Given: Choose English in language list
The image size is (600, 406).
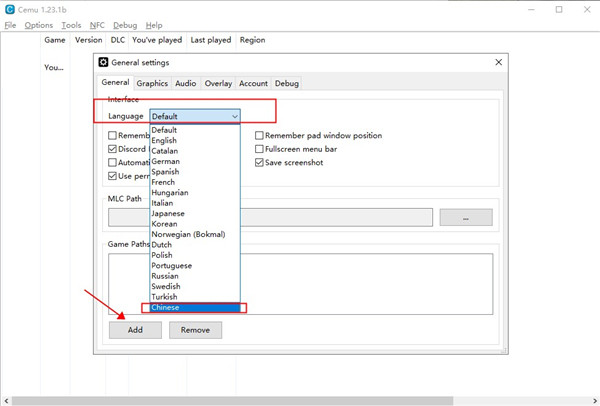Looking at the screenshot, I should 195,140.
